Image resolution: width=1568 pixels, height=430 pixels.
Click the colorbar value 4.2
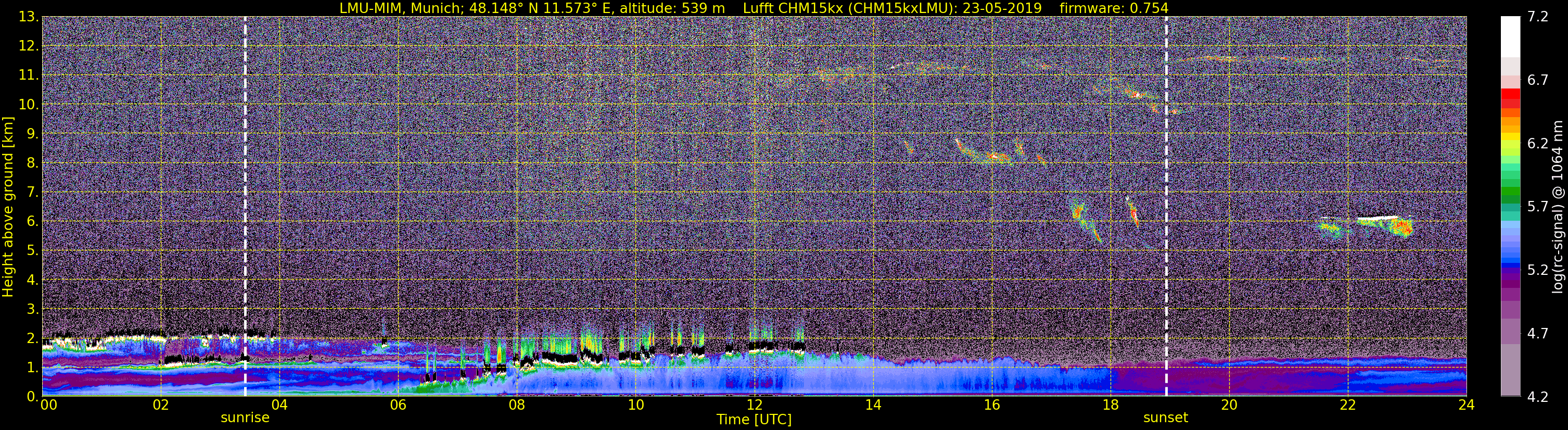point(1538,397)
